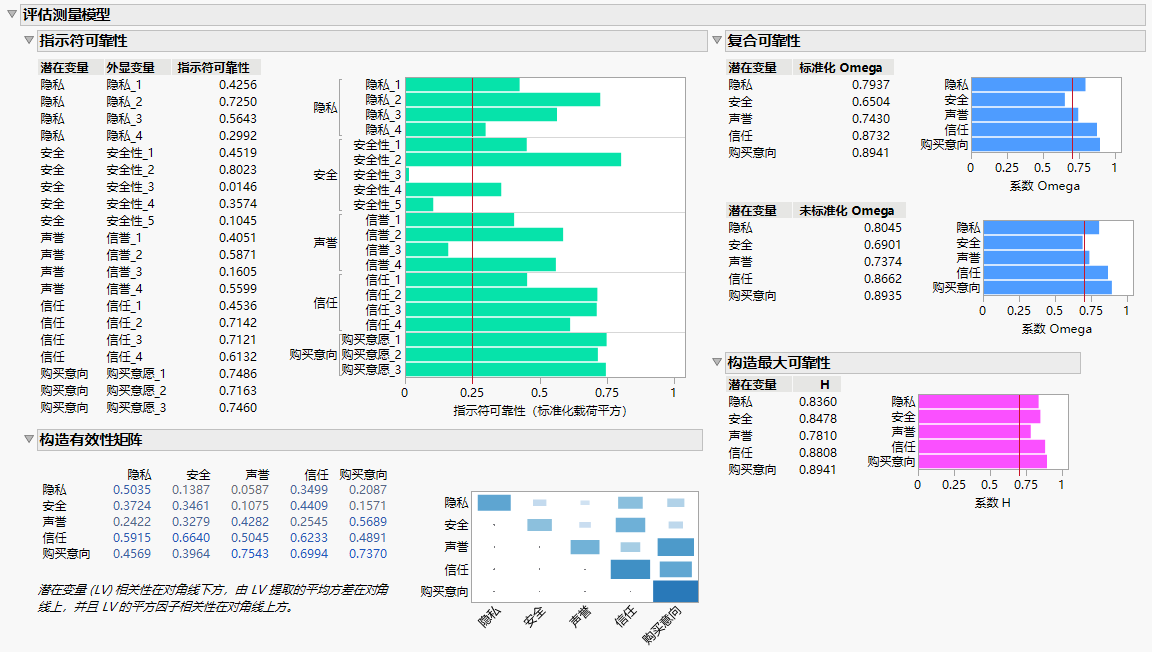Collapse the 指示符可靠性 section triangle

(x=29, y=40)
